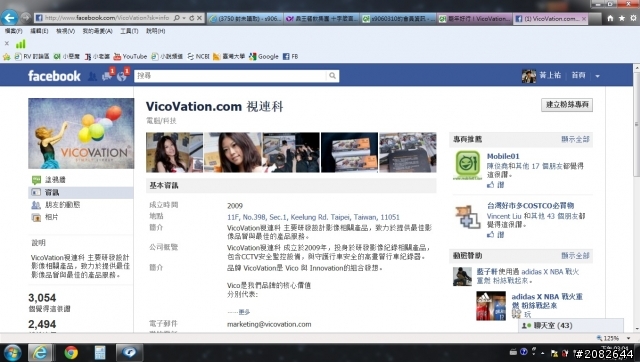Open the Mobile01 link
Viewport: 640px width, 362px height.
click(x=503, y=156)
